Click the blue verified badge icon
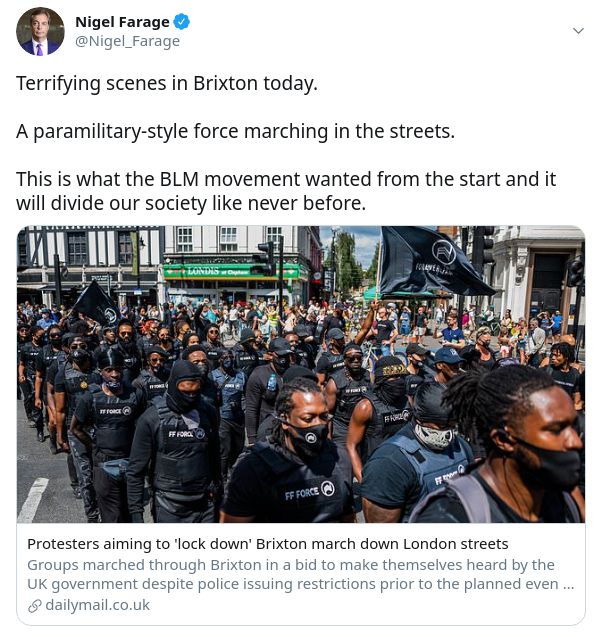This screenshot has height=637, width=598. [x=182, y=22]
